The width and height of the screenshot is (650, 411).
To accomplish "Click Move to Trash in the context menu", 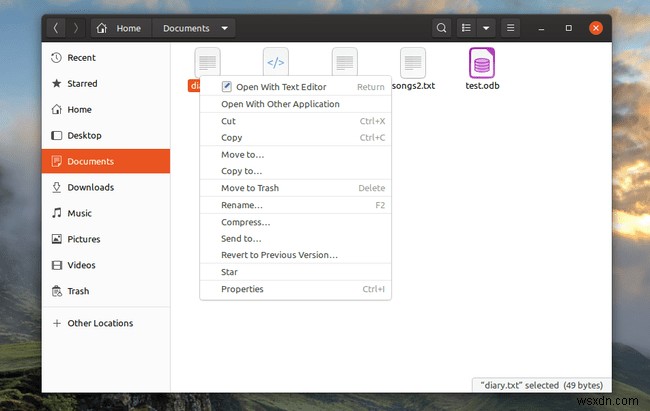I will pos(249,188).
